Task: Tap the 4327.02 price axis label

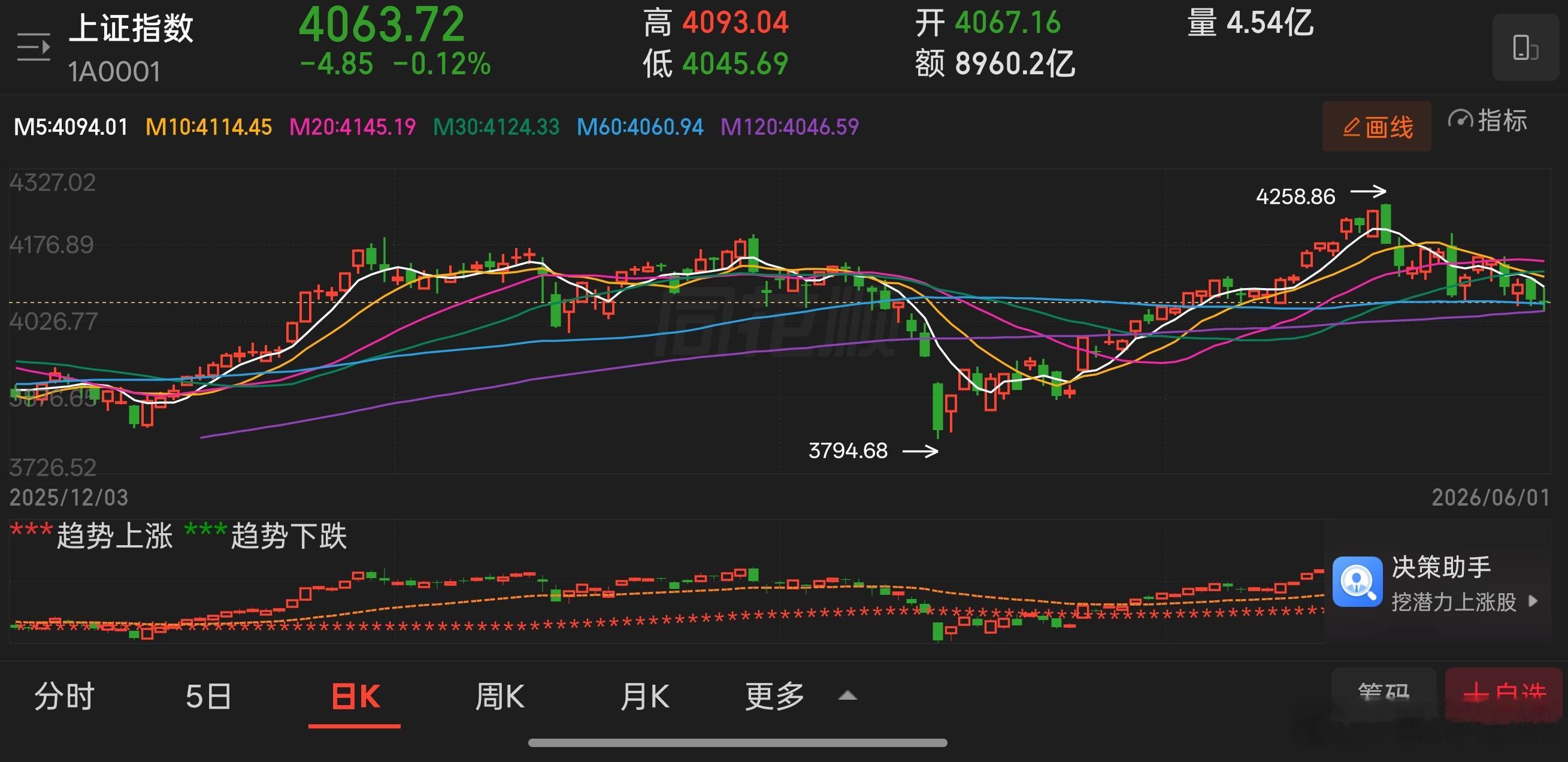Action: 52,183
